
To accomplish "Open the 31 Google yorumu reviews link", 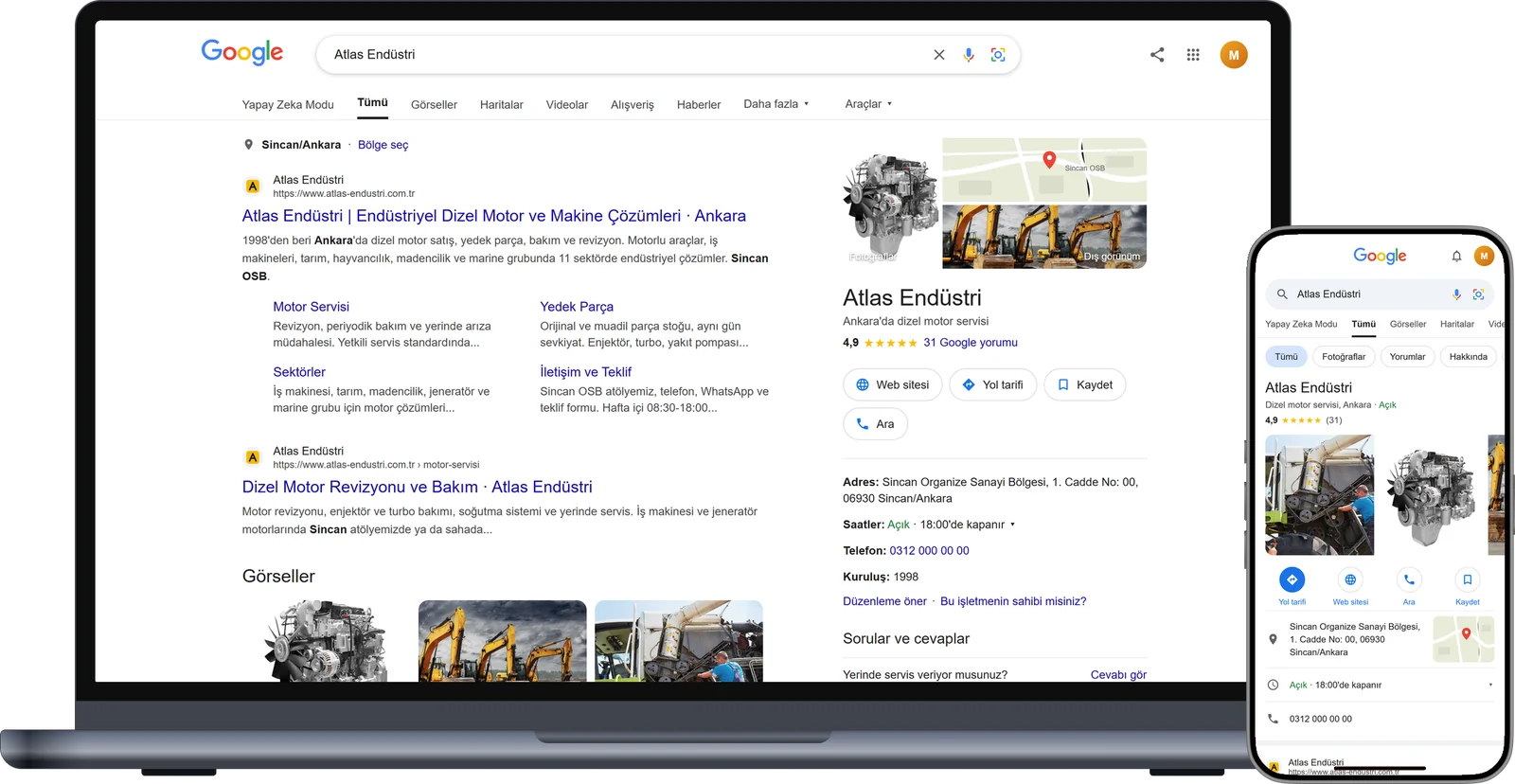I will click(971, 343).
